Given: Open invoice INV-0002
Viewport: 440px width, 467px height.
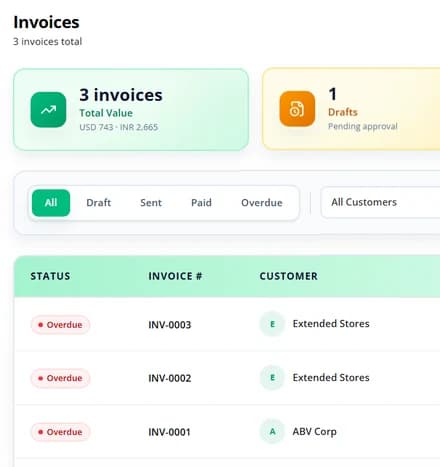Looking at the screenshot, I should [170, 378].
